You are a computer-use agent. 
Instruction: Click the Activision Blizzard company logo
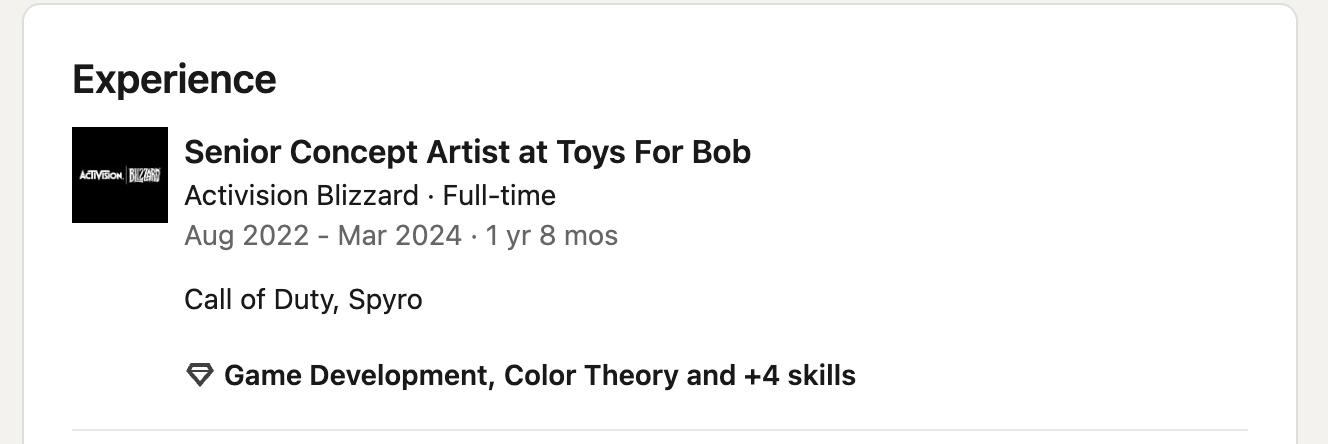pos(120,175)
